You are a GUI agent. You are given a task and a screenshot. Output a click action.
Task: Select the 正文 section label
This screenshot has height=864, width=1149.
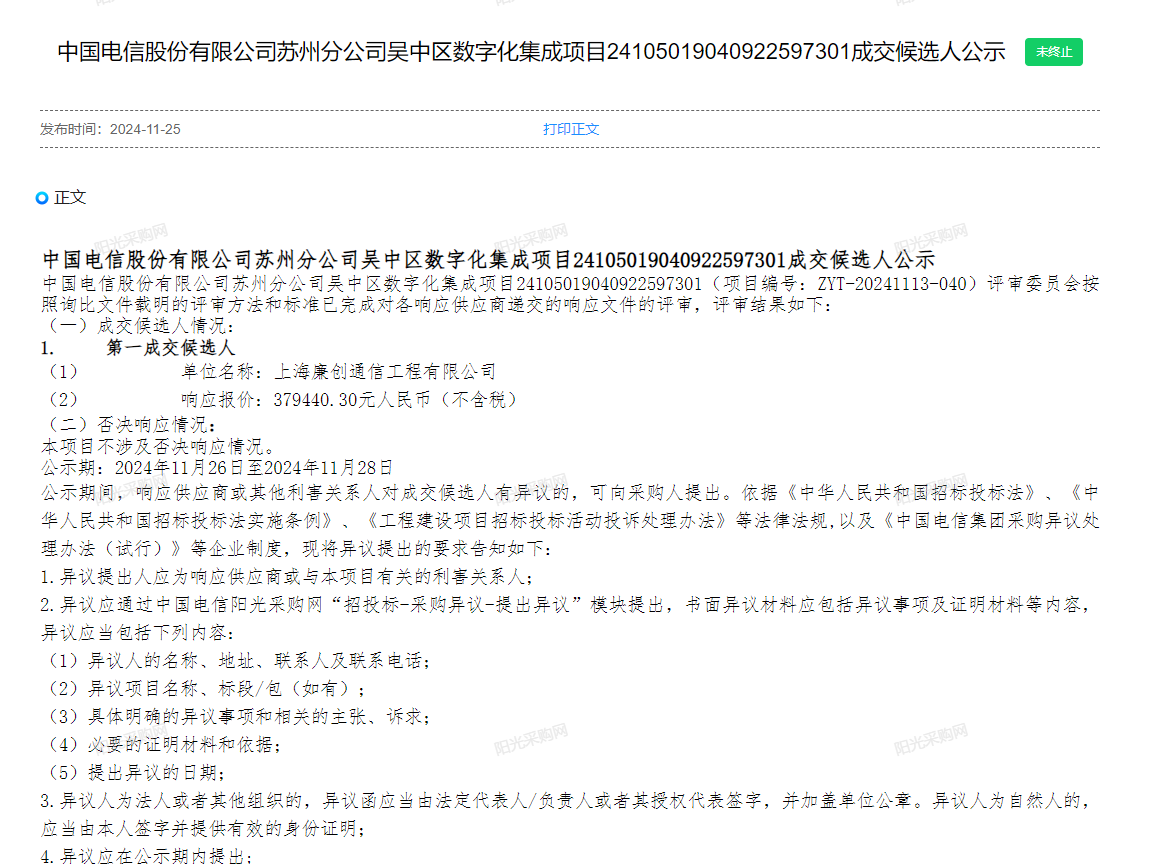click(x=70, y=198)
